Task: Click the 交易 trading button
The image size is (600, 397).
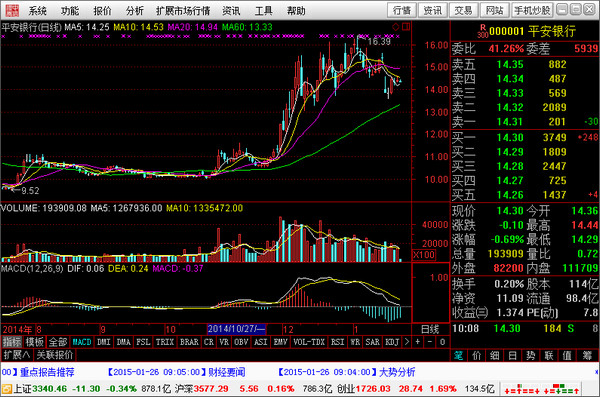Action: coord(463,10)
